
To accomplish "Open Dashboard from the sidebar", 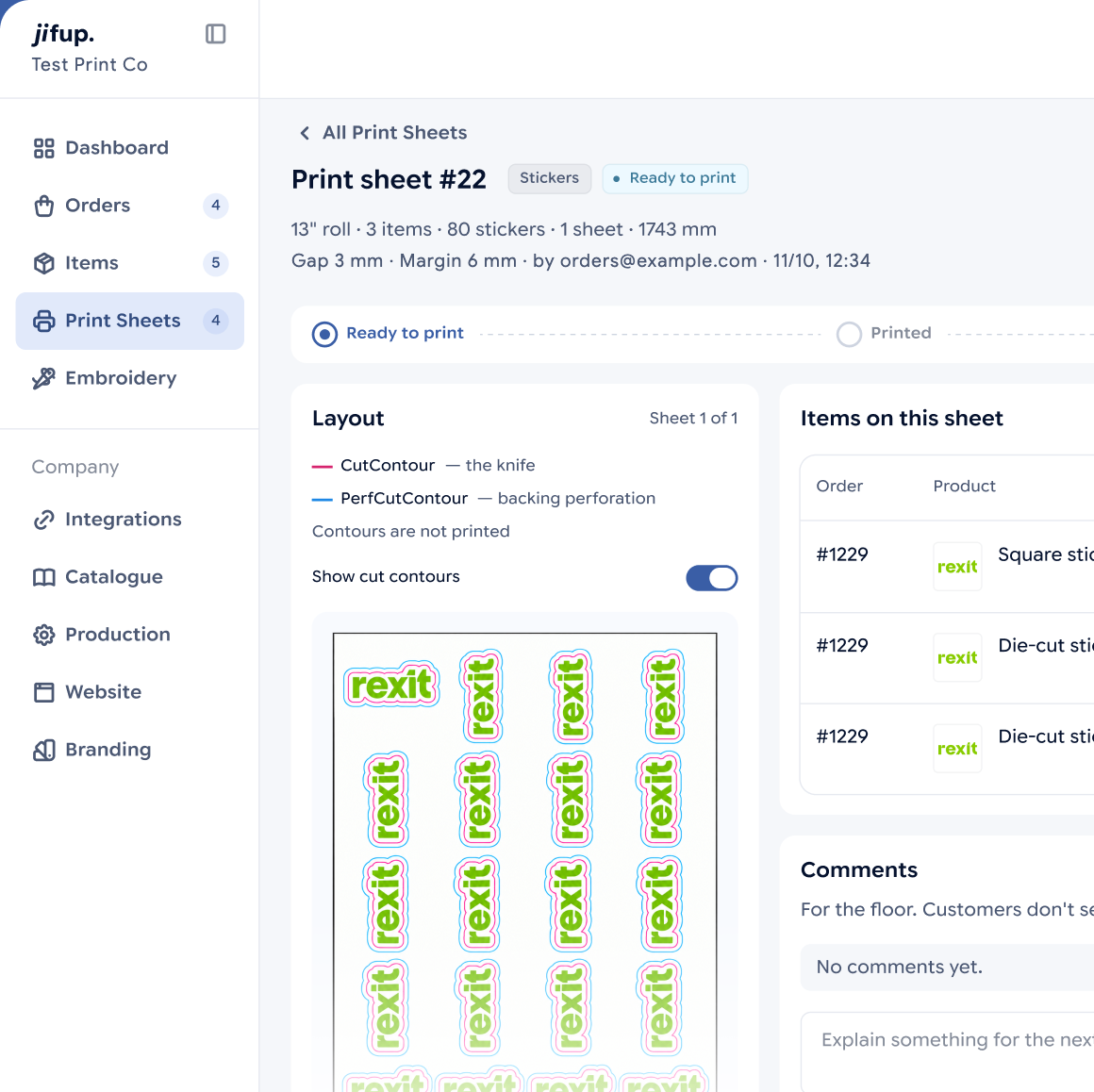I will [x=130, y=148].
